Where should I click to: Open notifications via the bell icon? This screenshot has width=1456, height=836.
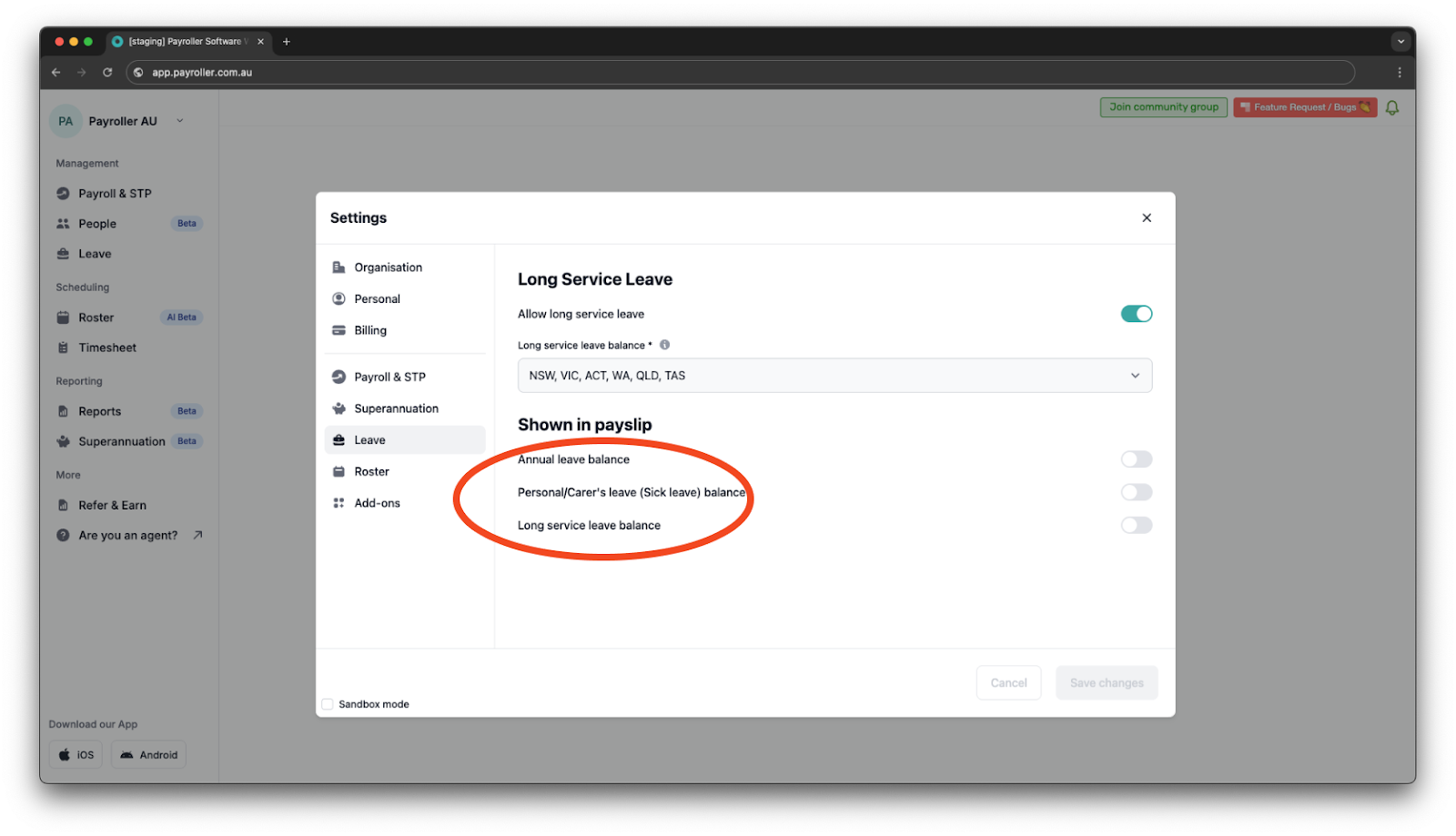(1391, 106)
